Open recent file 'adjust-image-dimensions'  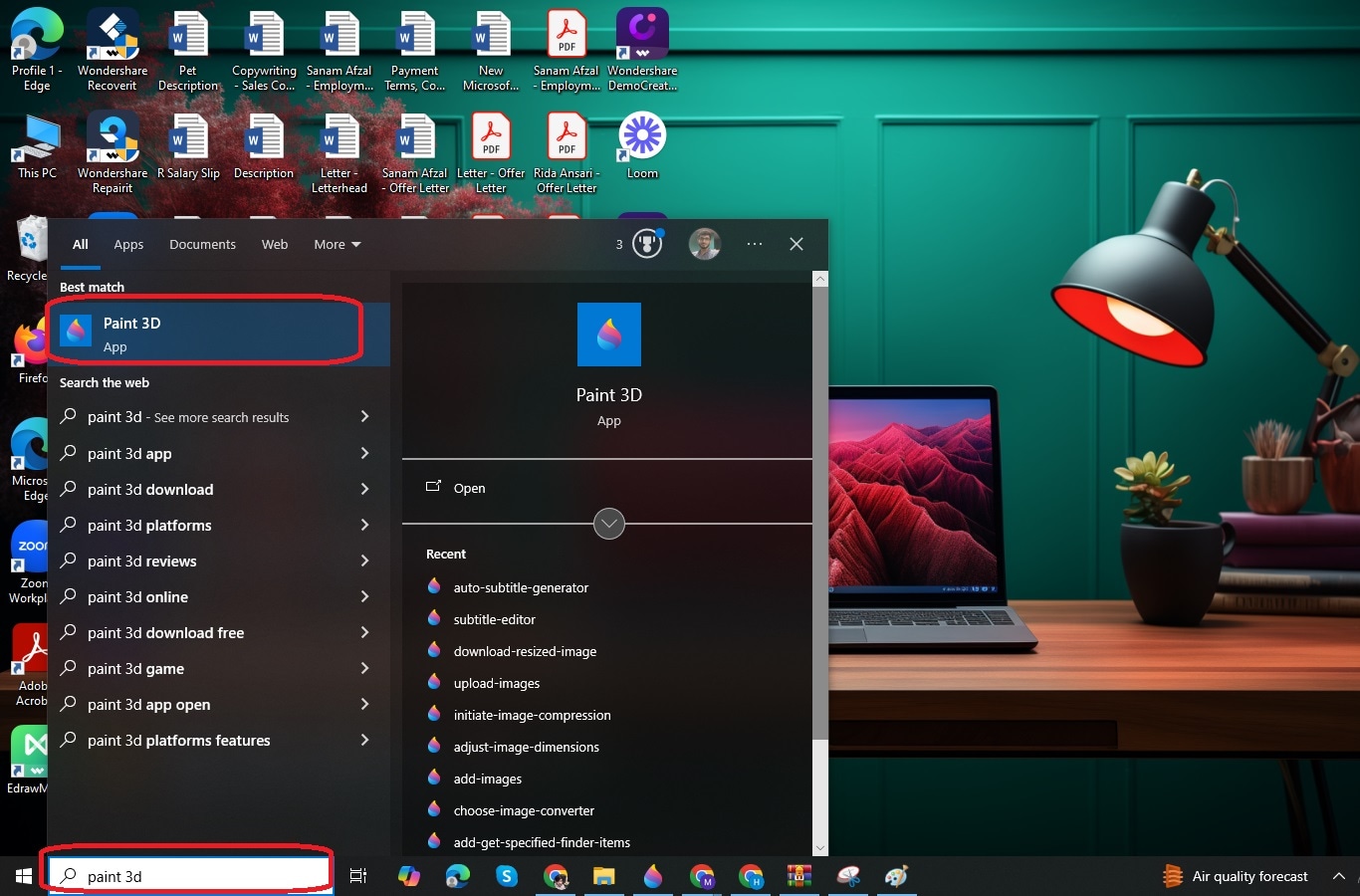[x=526, y=747]
